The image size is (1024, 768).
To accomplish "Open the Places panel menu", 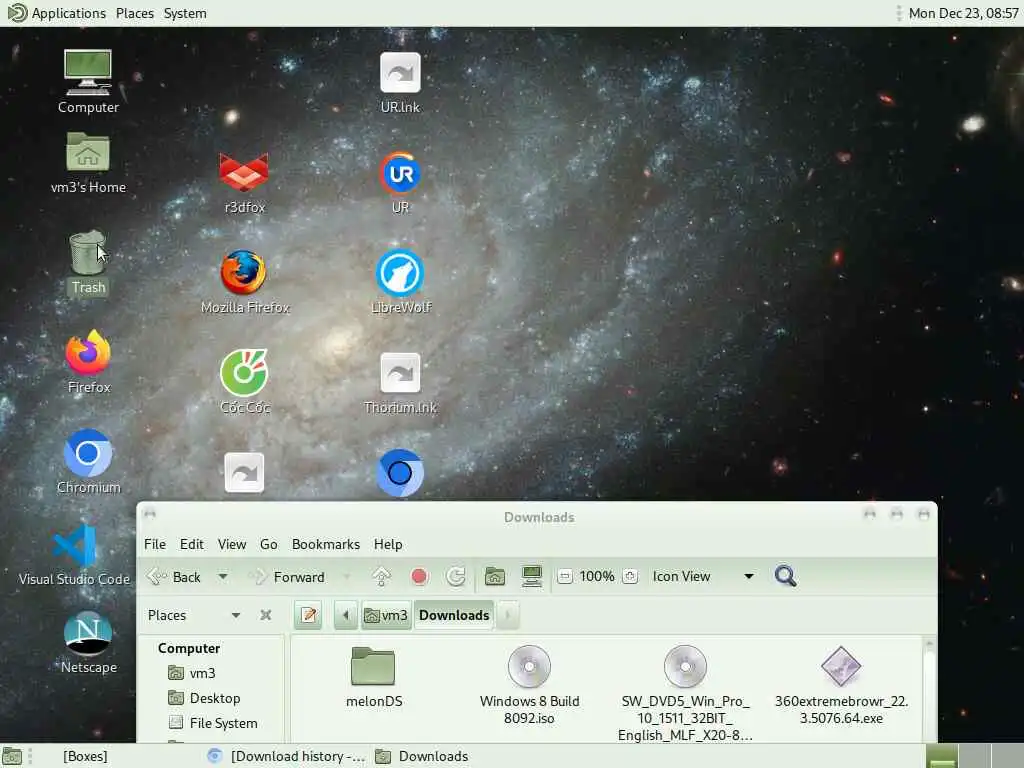I will 135,13.
